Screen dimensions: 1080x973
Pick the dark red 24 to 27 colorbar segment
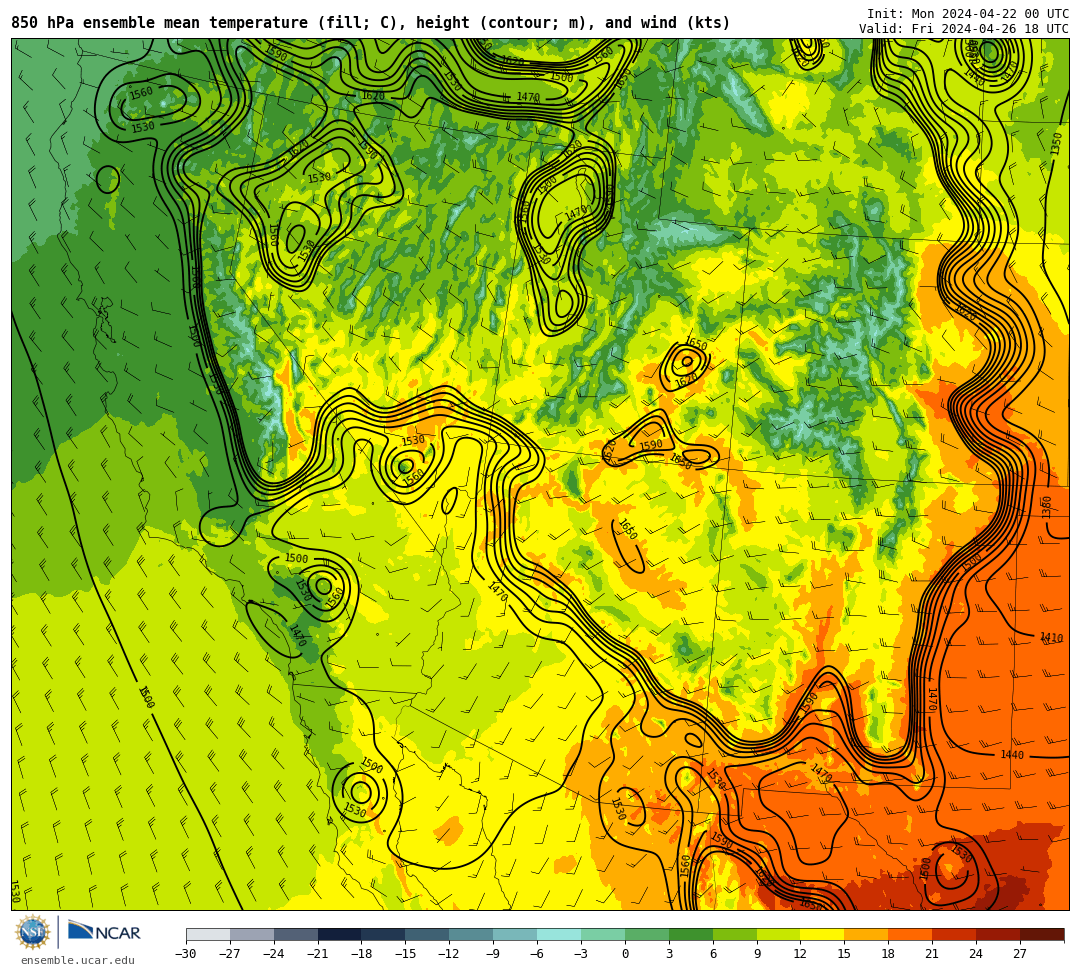tap(998, 934)
